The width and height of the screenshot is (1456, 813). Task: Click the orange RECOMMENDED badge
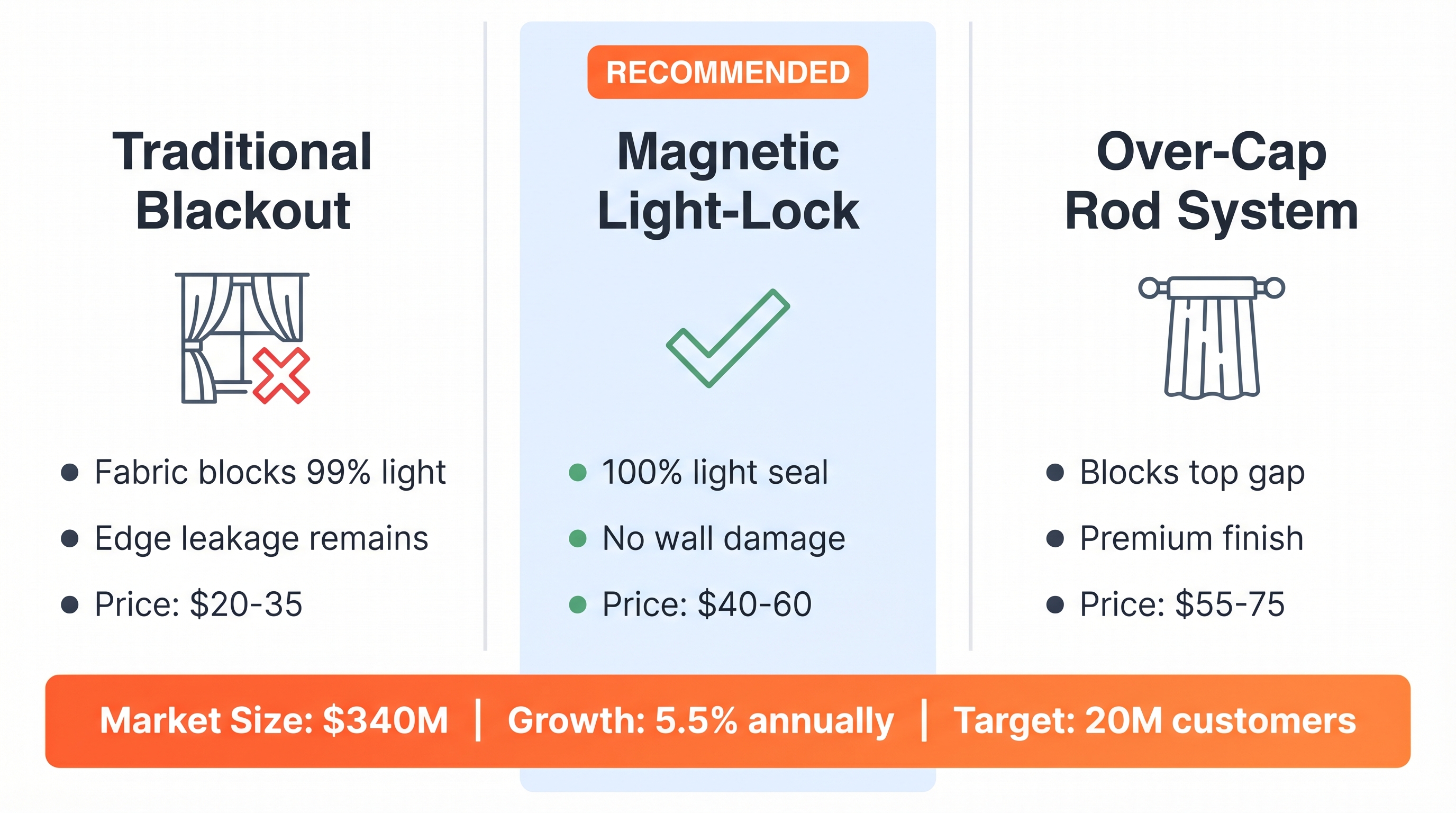click(x=727, y=73)
